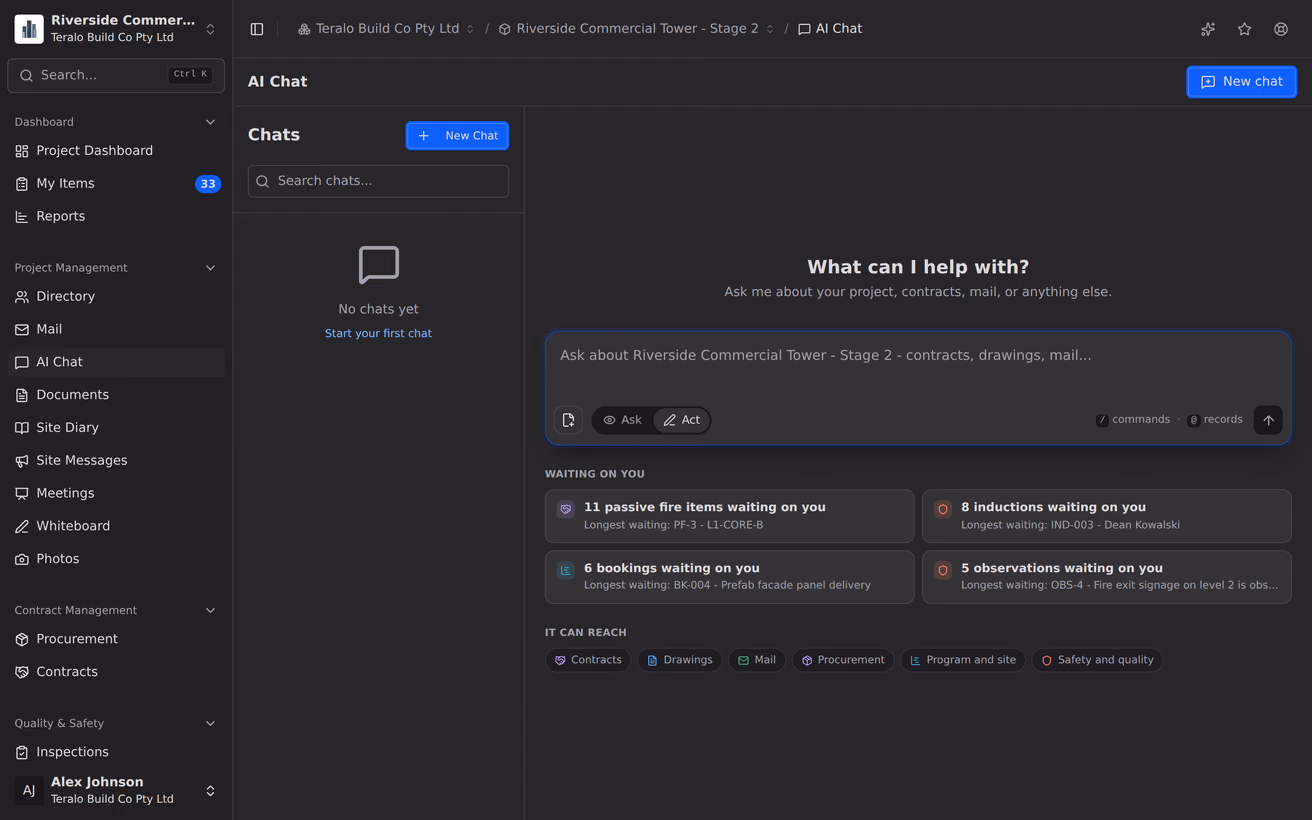The height and width of the screenshot is (820, 1312).
Task: Click the AJ avatar icon
Action: tap(29, 790)
